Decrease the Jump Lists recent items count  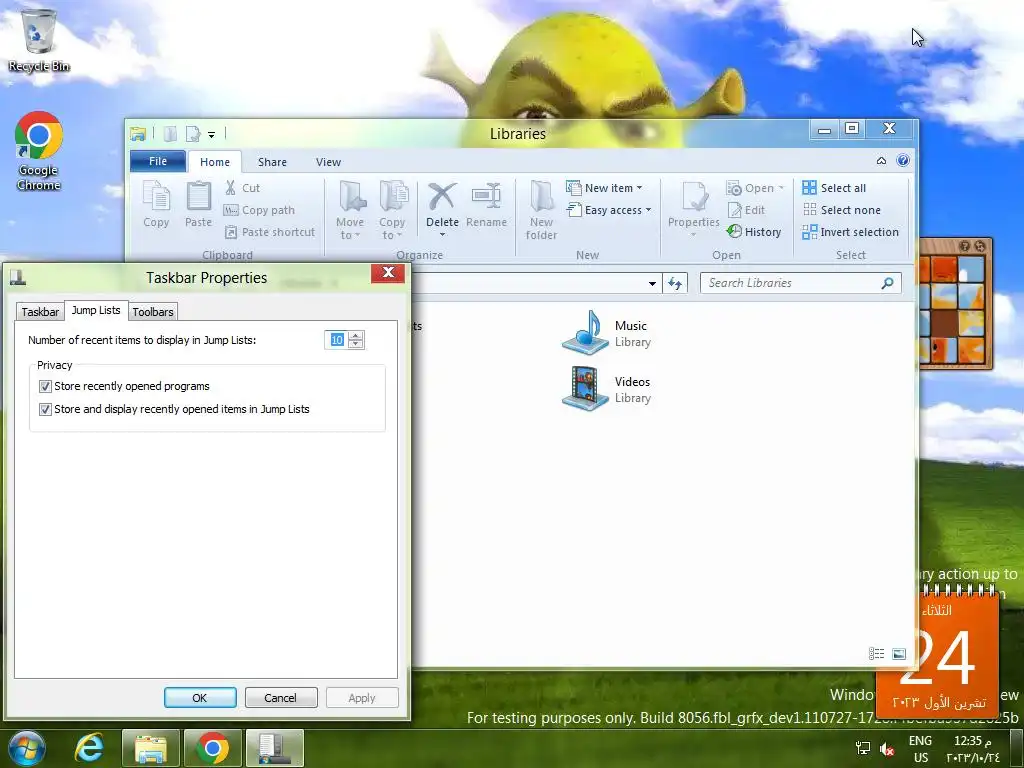(x=356, y=344)
